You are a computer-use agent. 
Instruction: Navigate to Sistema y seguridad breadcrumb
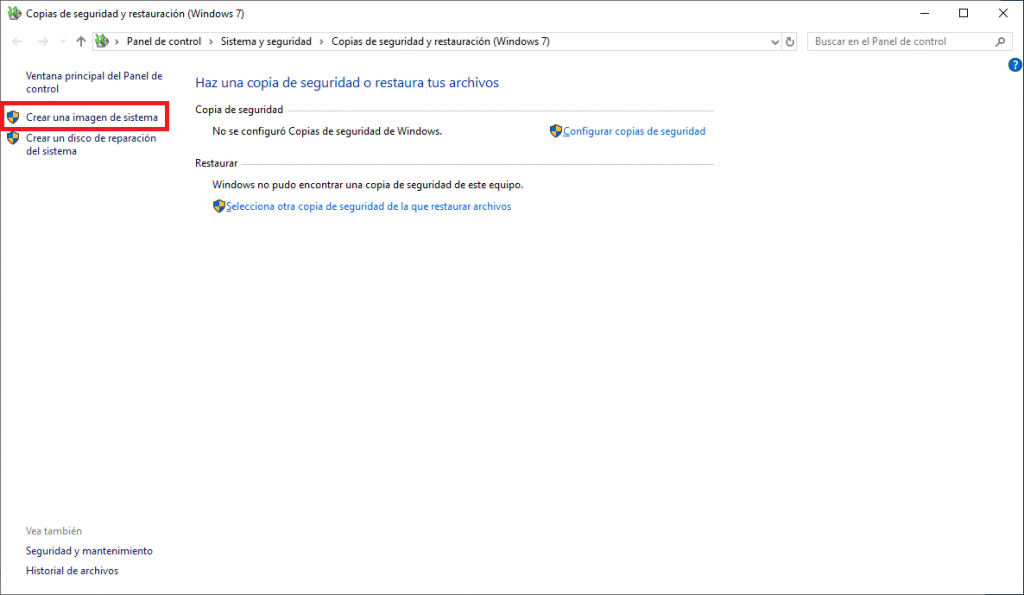click(266, 42)
